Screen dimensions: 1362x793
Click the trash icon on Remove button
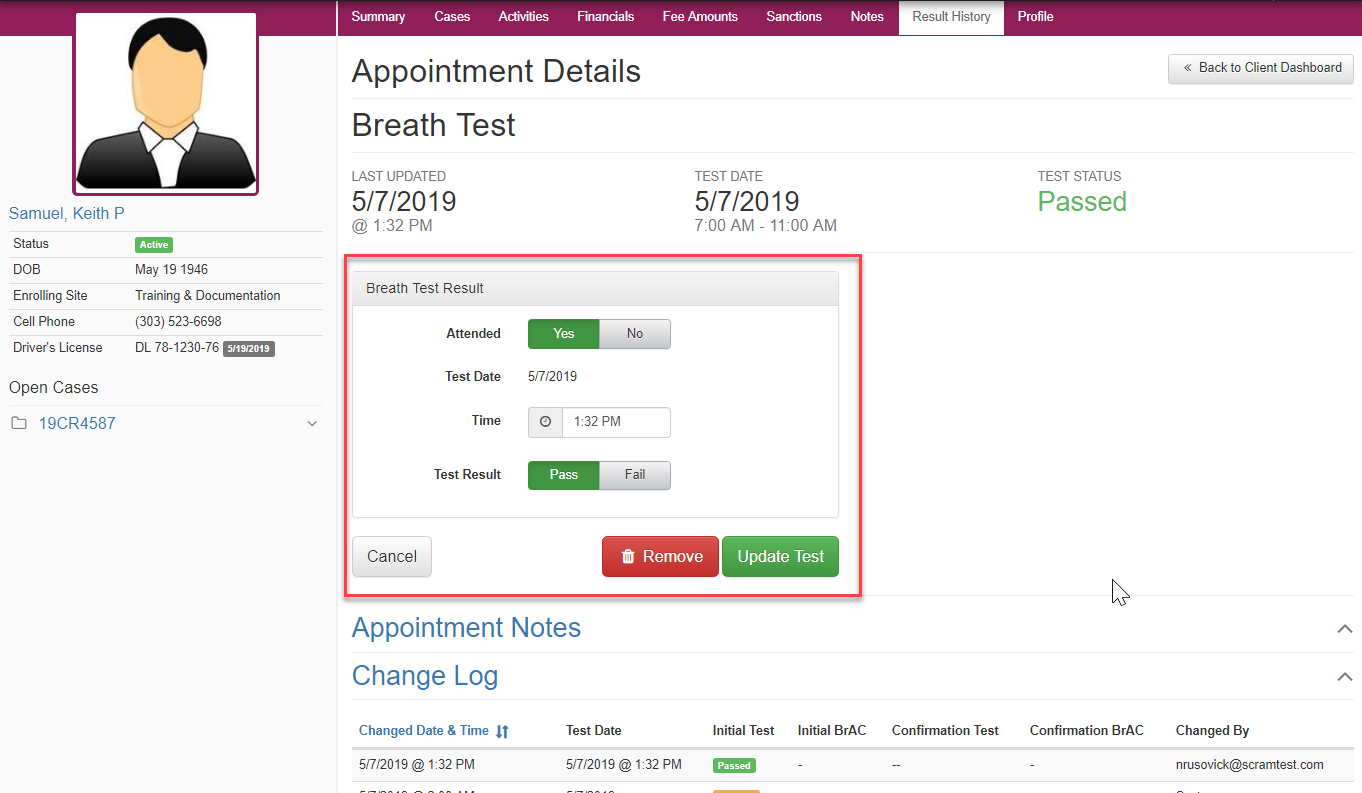pos(628,557)
